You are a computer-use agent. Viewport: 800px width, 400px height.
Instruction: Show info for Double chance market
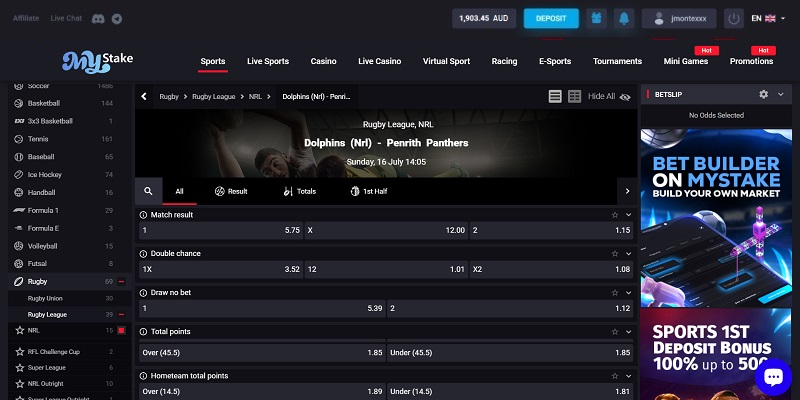point(143,254)
